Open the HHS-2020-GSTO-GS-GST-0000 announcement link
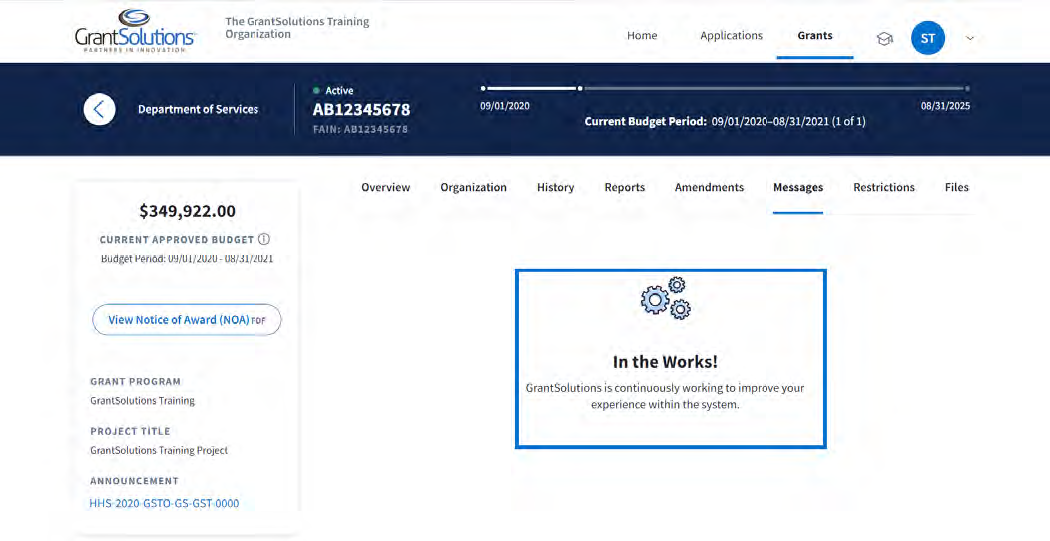 [x=165, y=503]
